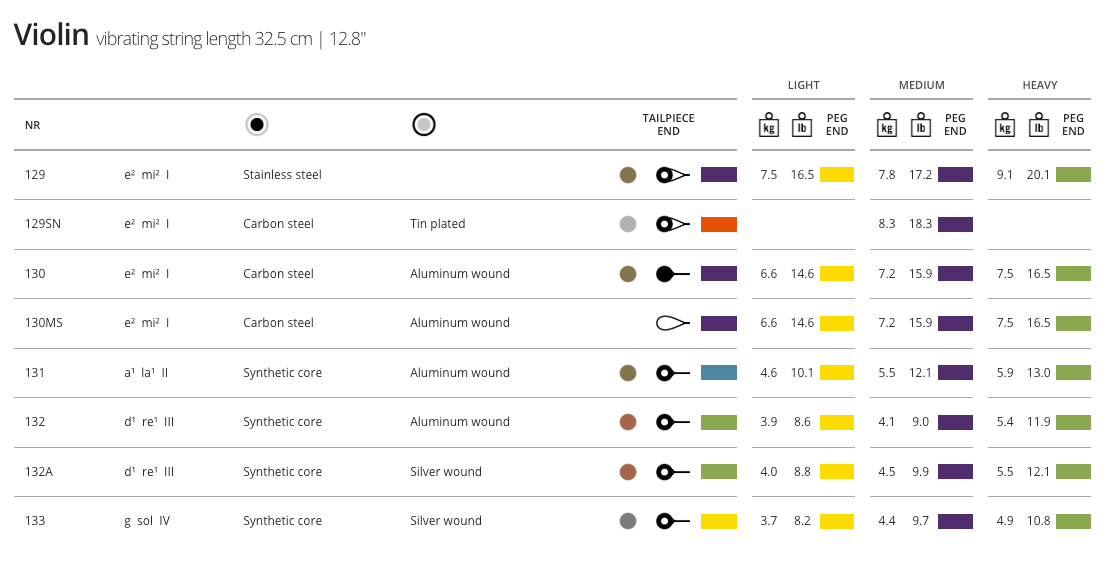Click the kg weight icon under LIGHT
The width and height of the screenshot is (1107, 568).
coord(769,126)
